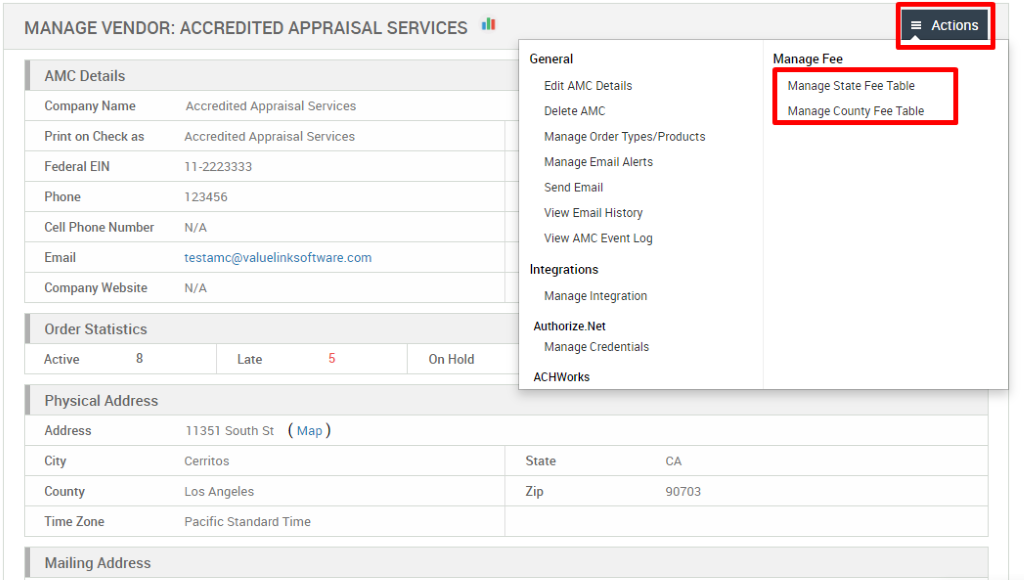Click the ACHWorks group heading
1024x580 pixels.
tap(562, 377)
